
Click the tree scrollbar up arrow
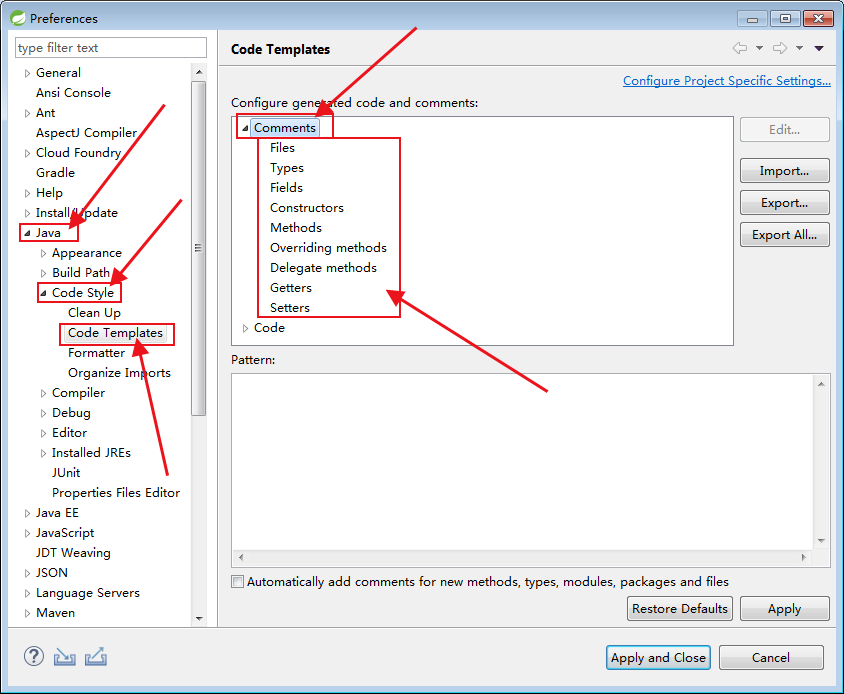tap(199, 72)
